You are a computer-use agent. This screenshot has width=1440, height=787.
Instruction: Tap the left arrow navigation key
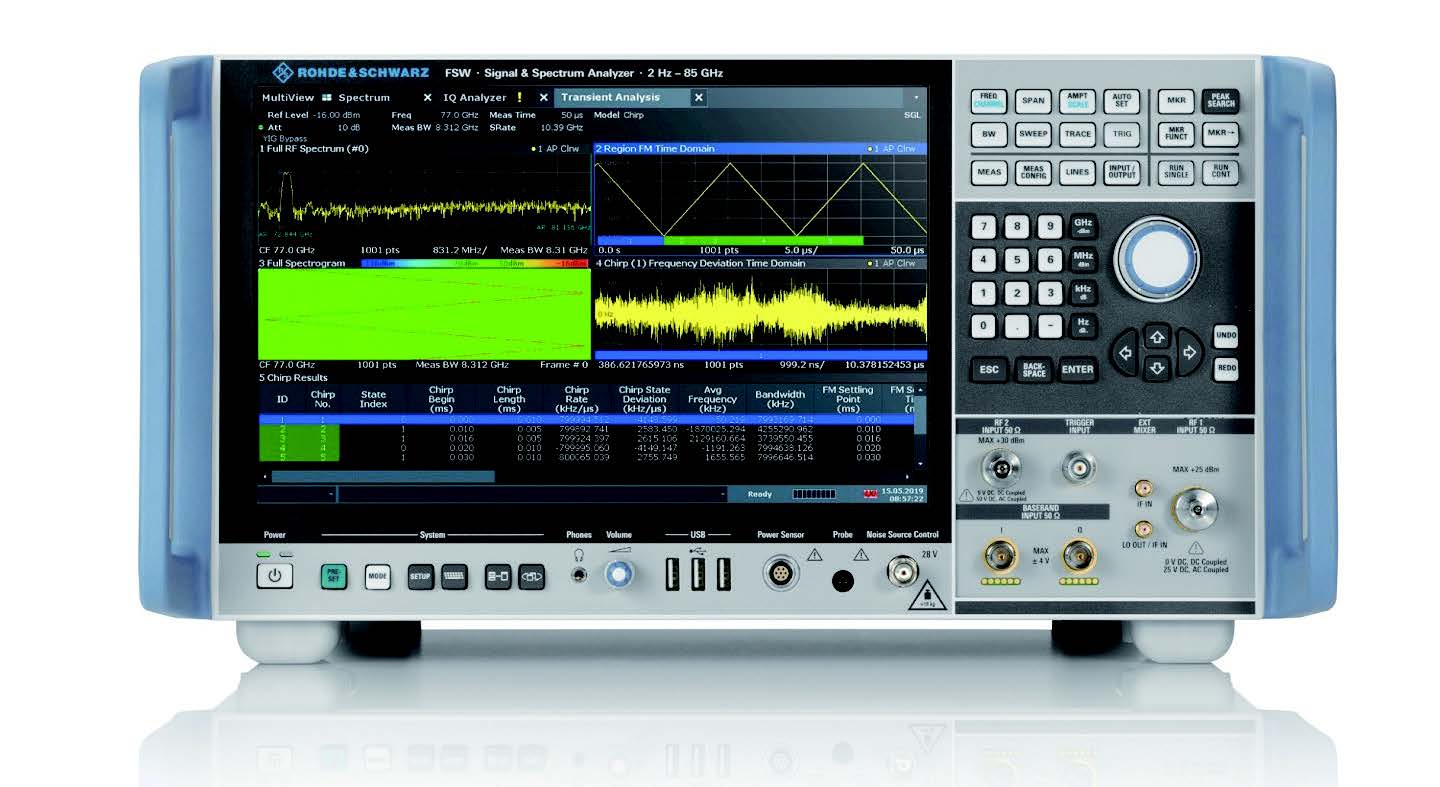1125,352
